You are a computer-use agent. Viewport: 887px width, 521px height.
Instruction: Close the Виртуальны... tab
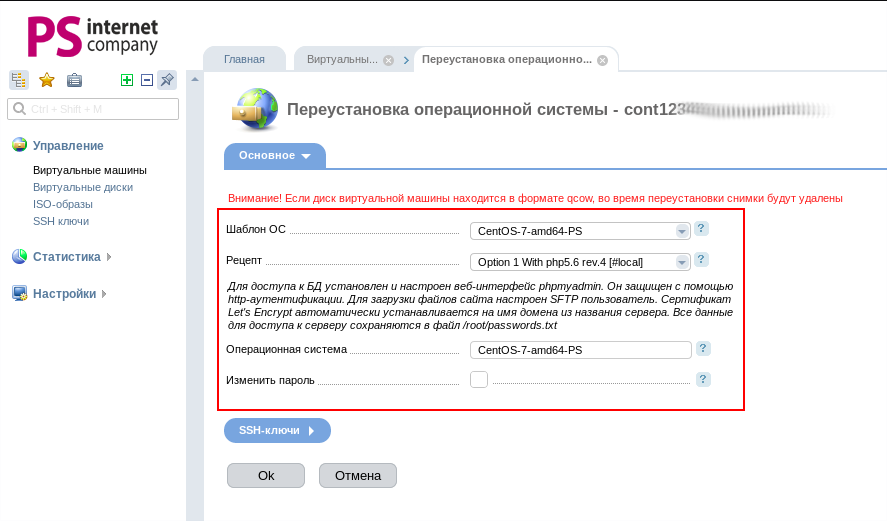388,60
